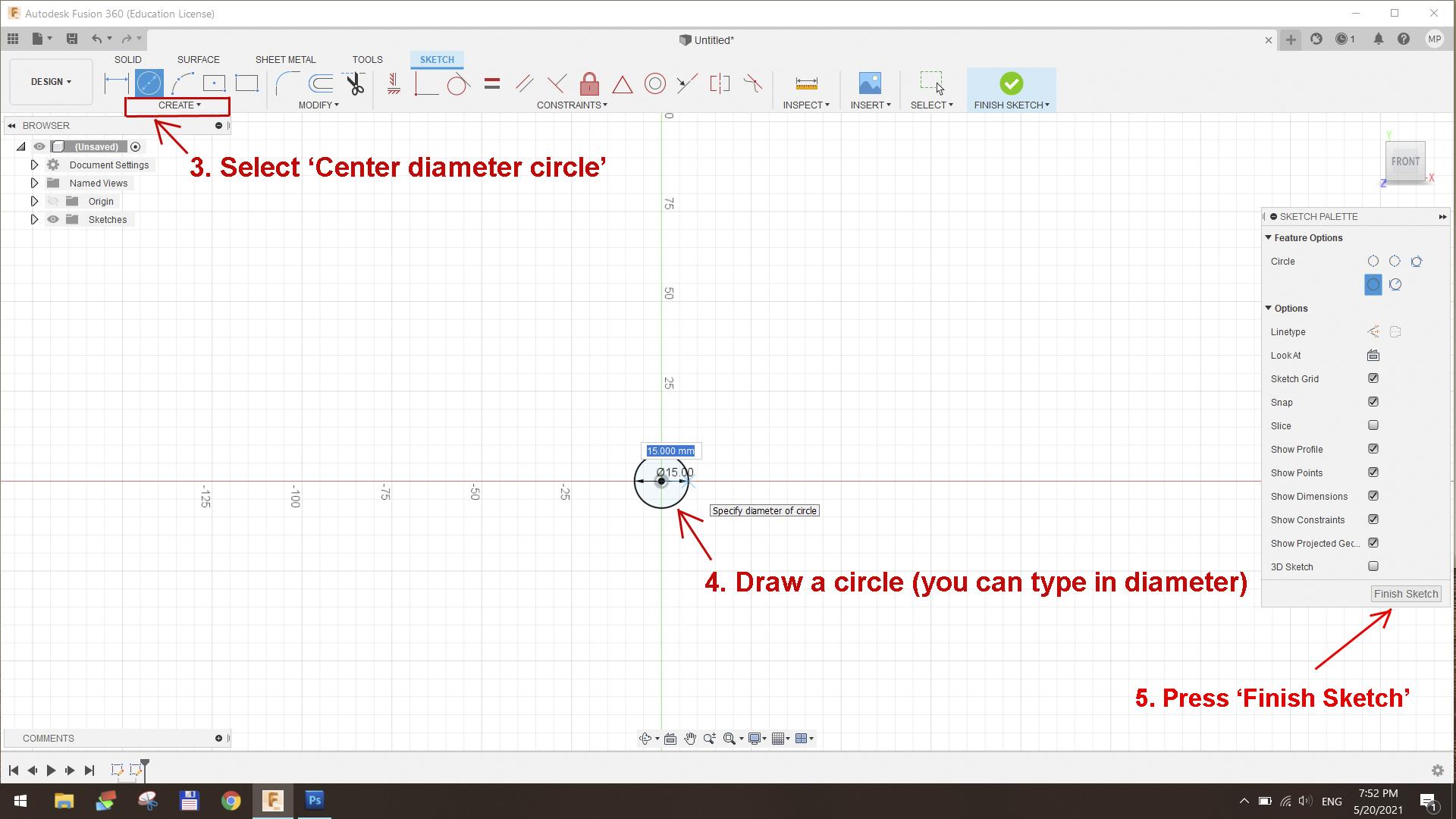
Task: Switch to the SHEET METAL tab
Action: [285, 59]
